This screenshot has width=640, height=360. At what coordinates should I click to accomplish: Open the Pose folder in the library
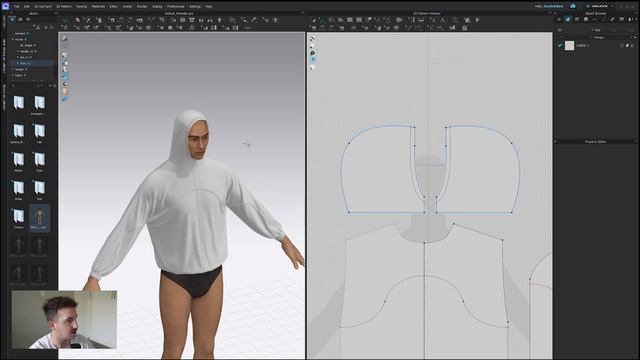tap(39, 161)
